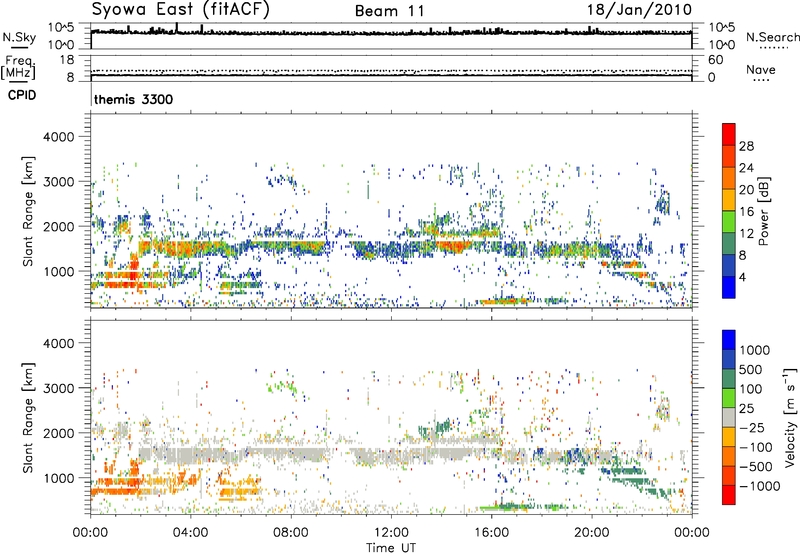This screenshot has width=800, height=554.
Task: Click the "16" power colorbar tick value
Action: pos(746,212)
